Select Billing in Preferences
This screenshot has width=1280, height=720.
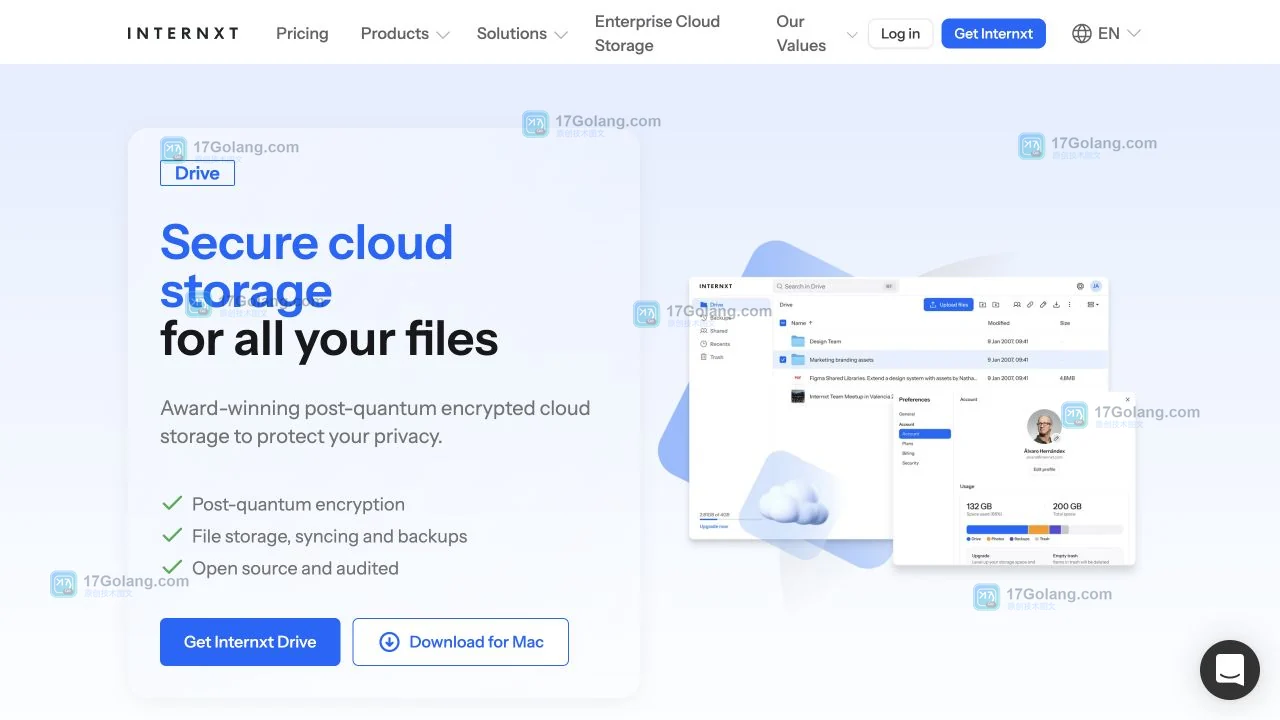point(909,454)
